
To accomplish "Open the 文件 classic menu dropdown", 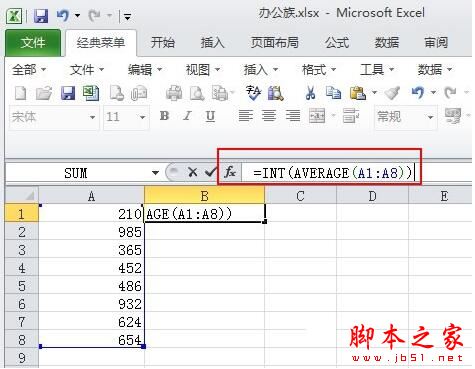I will 87,70.
